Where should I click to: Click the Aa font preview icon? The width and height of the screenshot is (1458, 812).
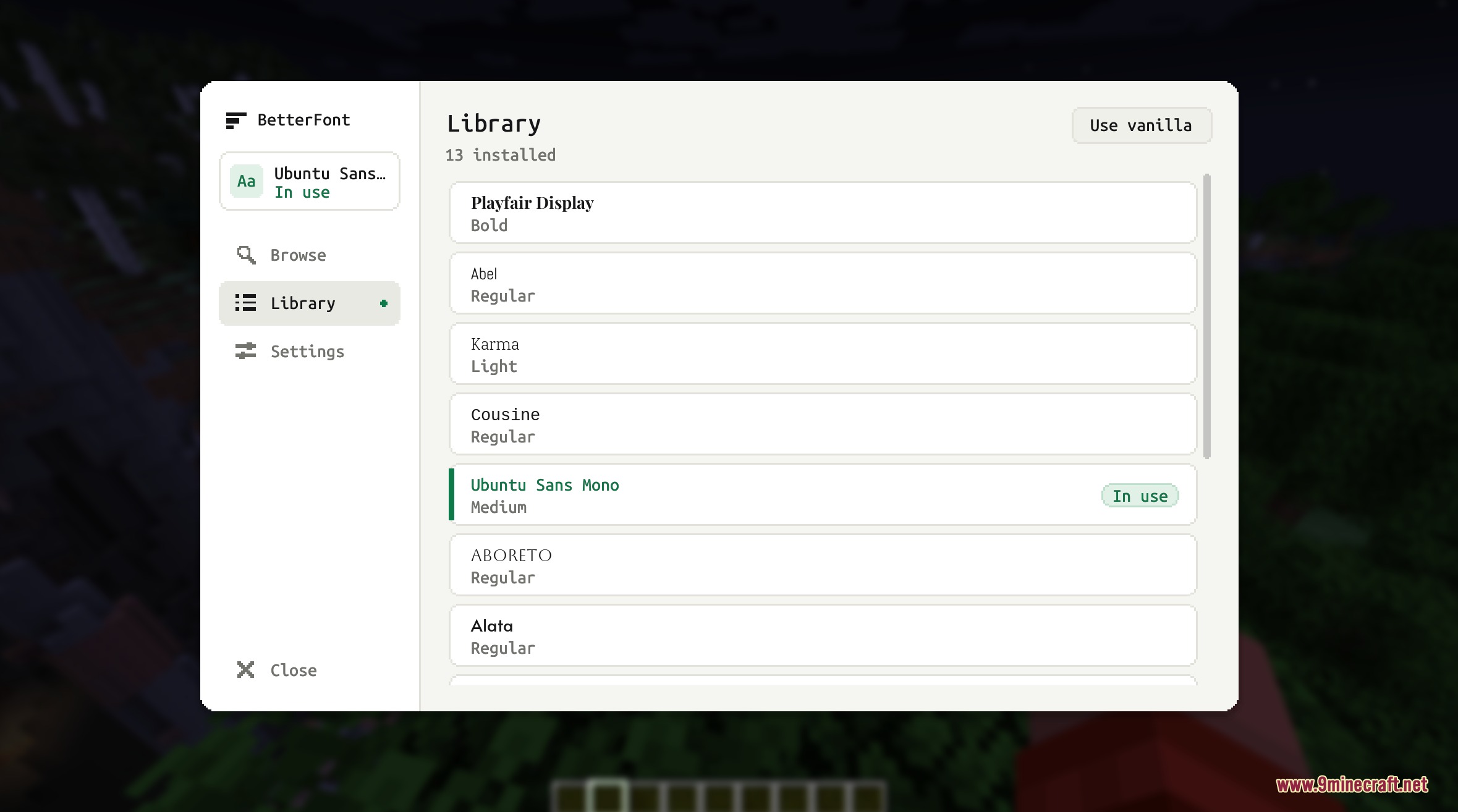pos(247,181)
